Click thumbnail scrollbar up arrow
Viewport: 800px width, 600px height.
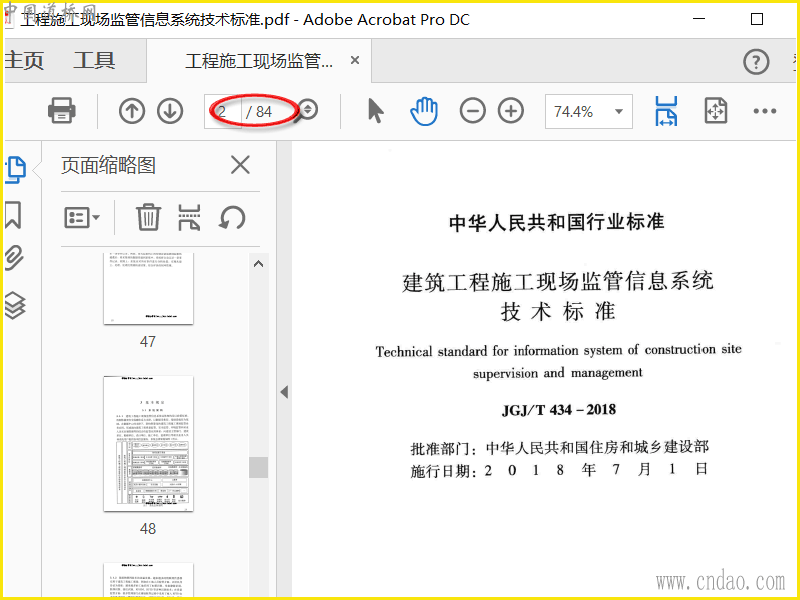click(259, 264)
